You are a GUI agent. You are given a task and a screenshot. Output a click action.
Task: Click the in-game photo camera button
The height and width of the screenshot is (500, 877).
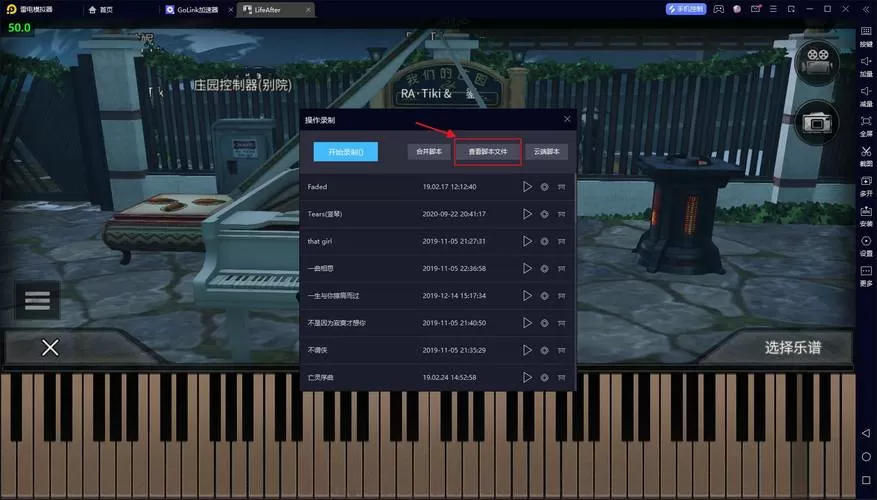pos(817,122)
